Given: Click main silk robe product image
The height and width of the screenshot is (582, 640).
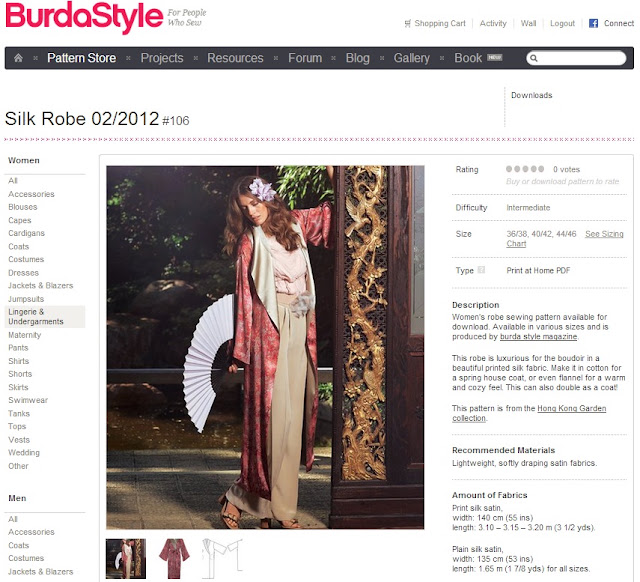Looking at the screenshot, I should pos(265,347).
